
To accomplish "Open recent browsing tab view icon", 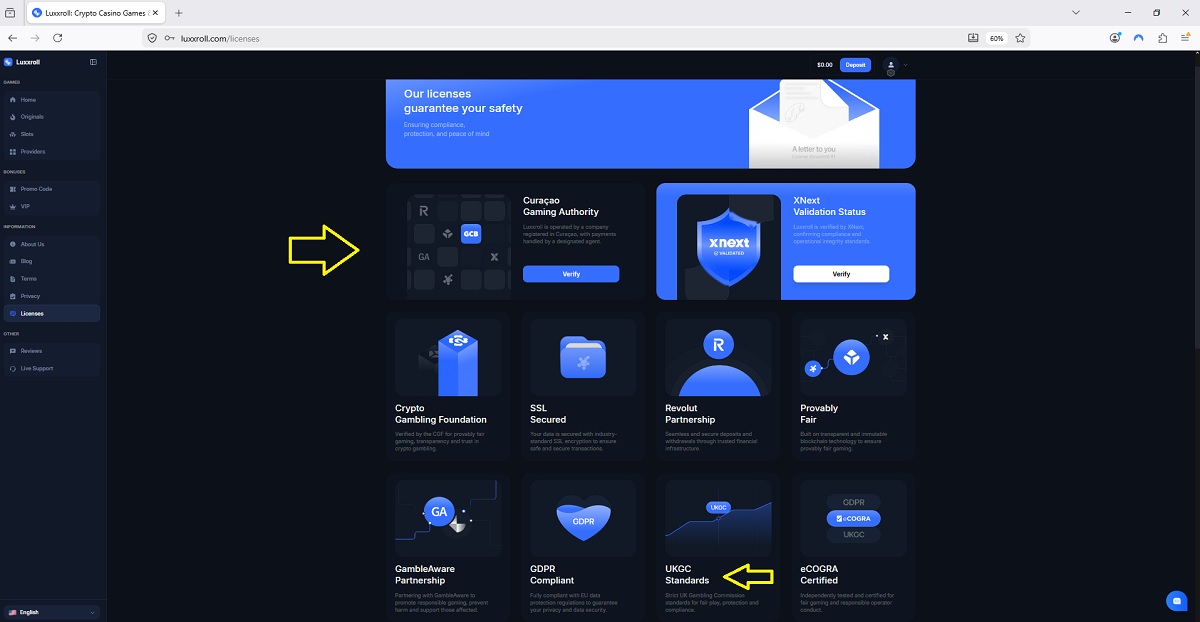I will [10, 13].
